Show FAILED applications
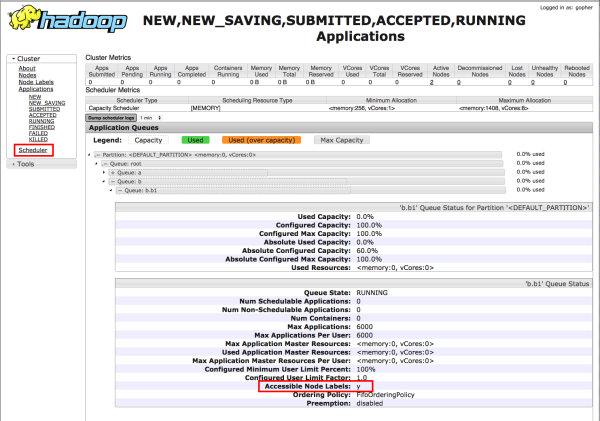Viewport: 600px width, 421px height. pos(39,133)
